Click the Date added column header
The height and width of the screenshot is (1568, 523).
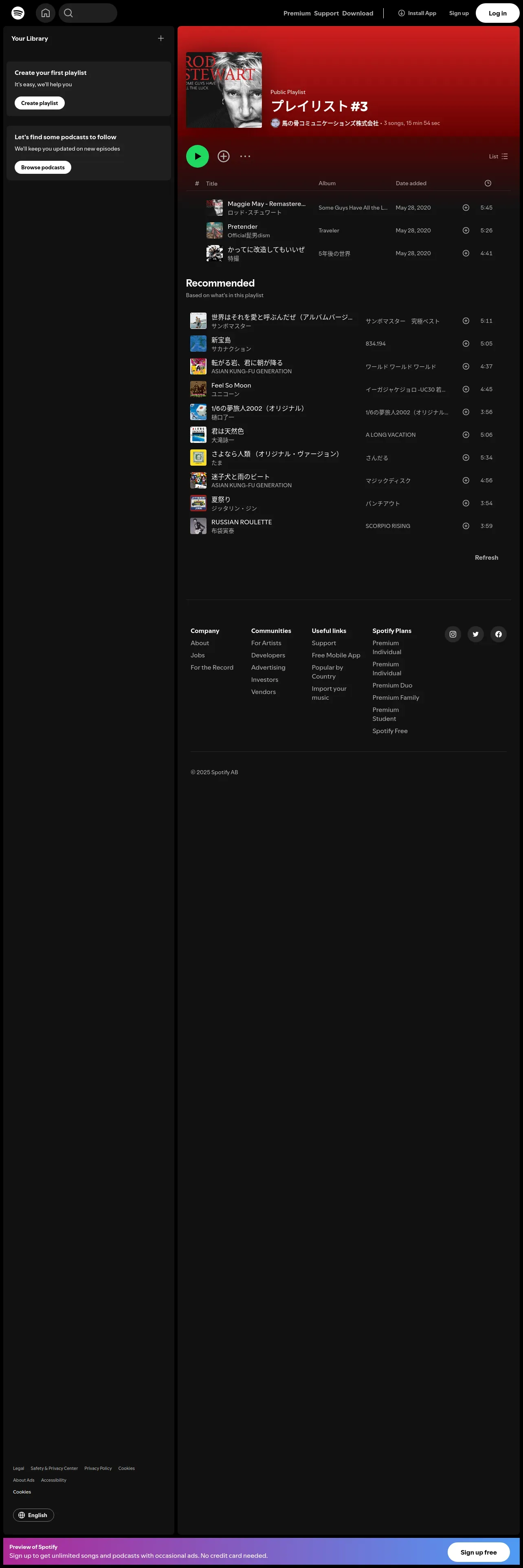[x=411, y=183]
